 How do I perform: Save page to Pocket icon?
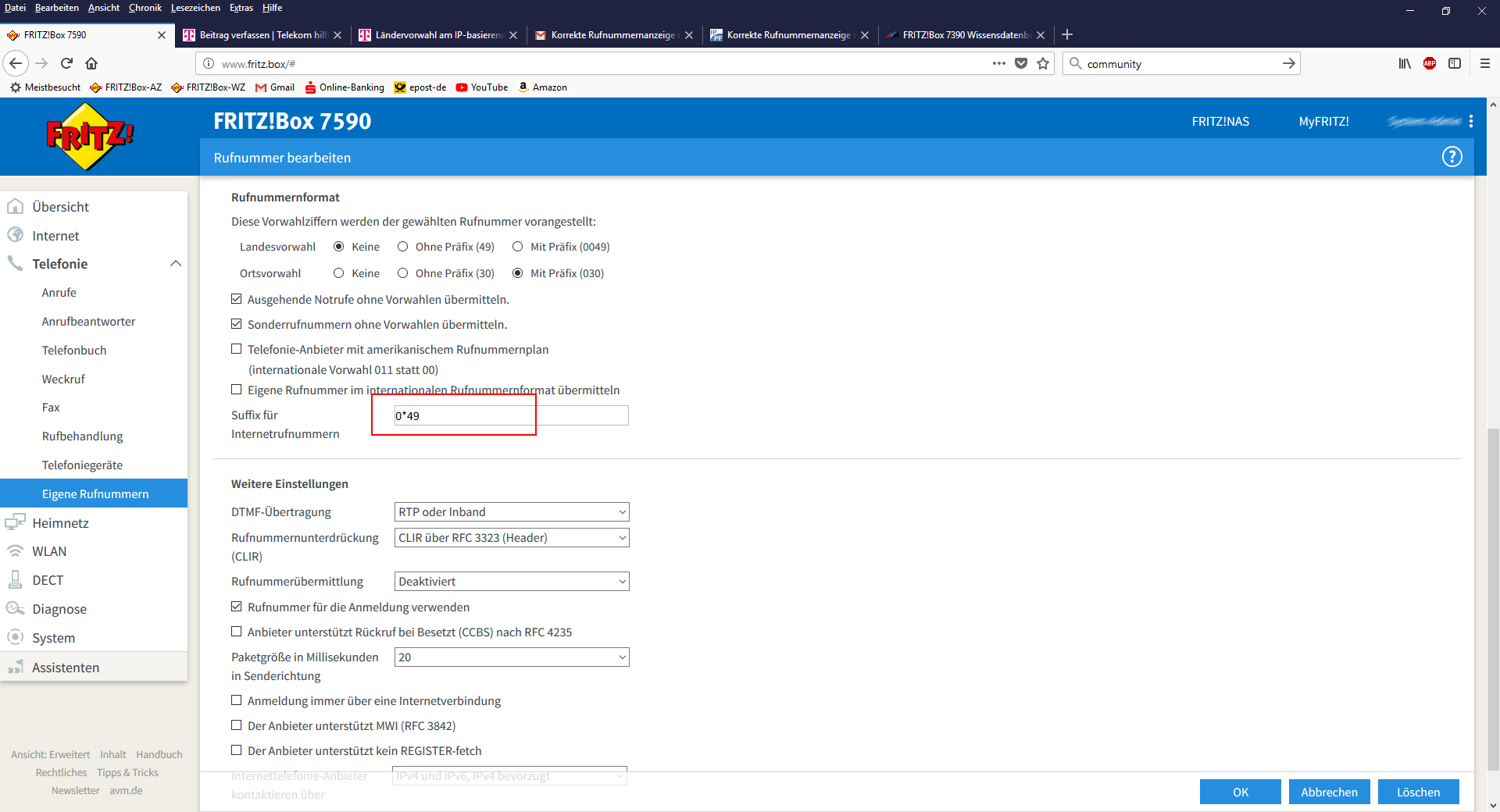(x=1021, y=63)
